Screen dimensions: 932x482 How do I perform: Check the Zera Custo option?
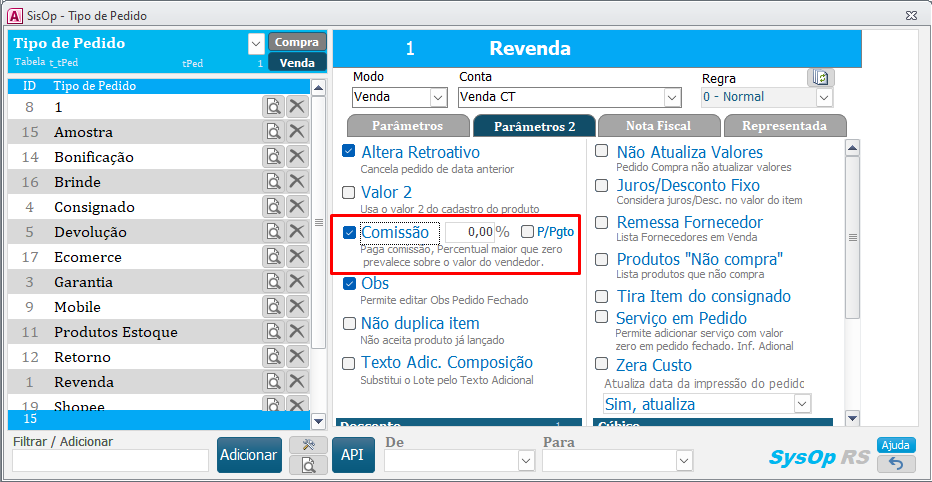602,364
